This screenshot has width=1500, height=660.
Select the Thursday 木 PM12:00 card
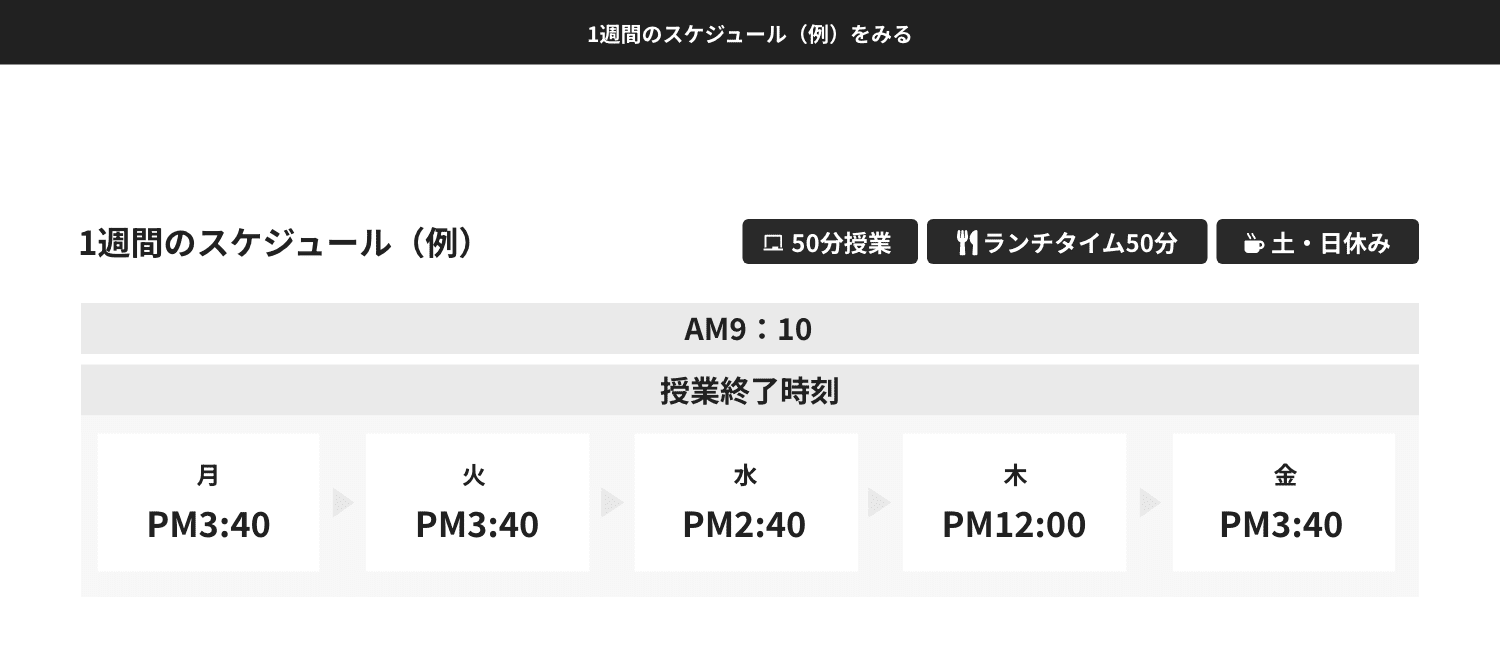click(x=1014, y=502)
